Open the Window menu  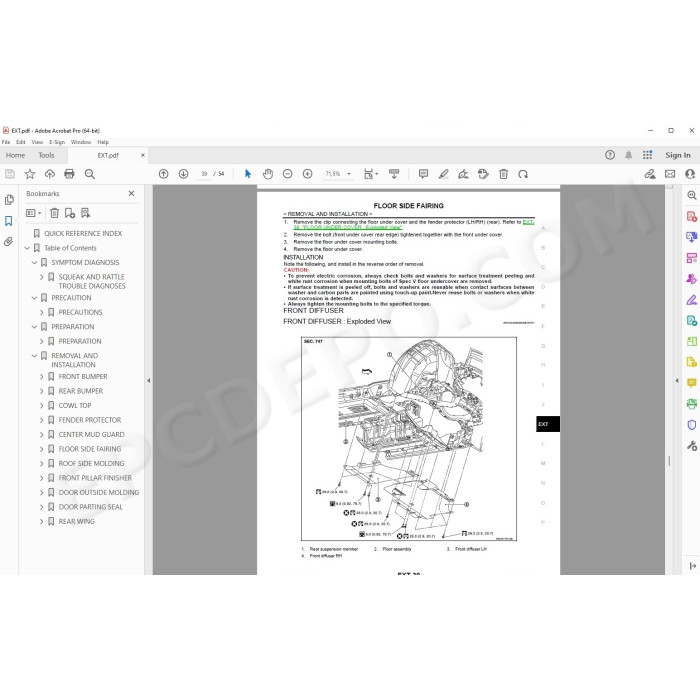[x=81, y=142]
